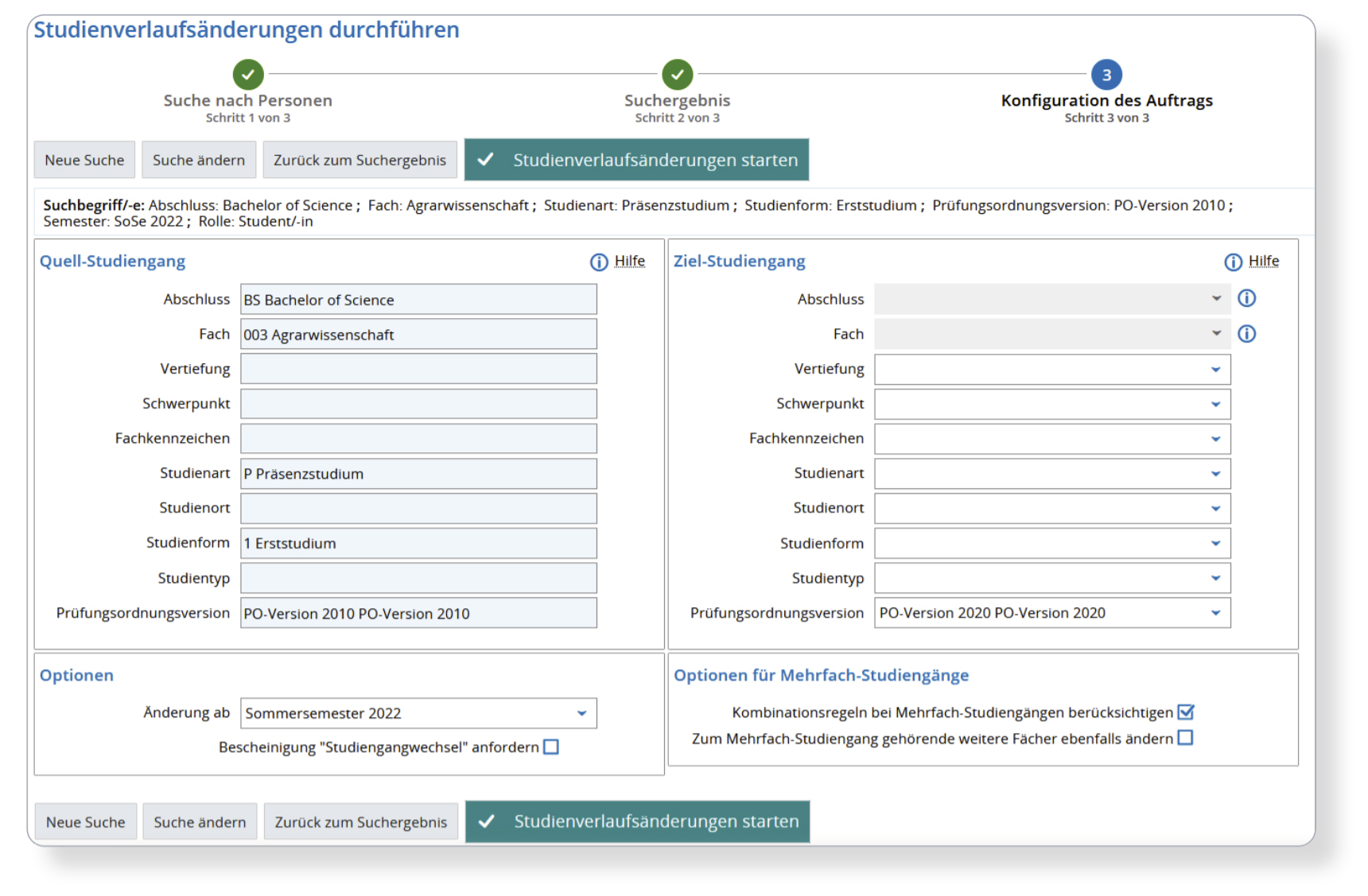Open Hilfe link in Ziel-Studiengang panel
The width and height of the screenshot is (1368, 896).
1264,261
